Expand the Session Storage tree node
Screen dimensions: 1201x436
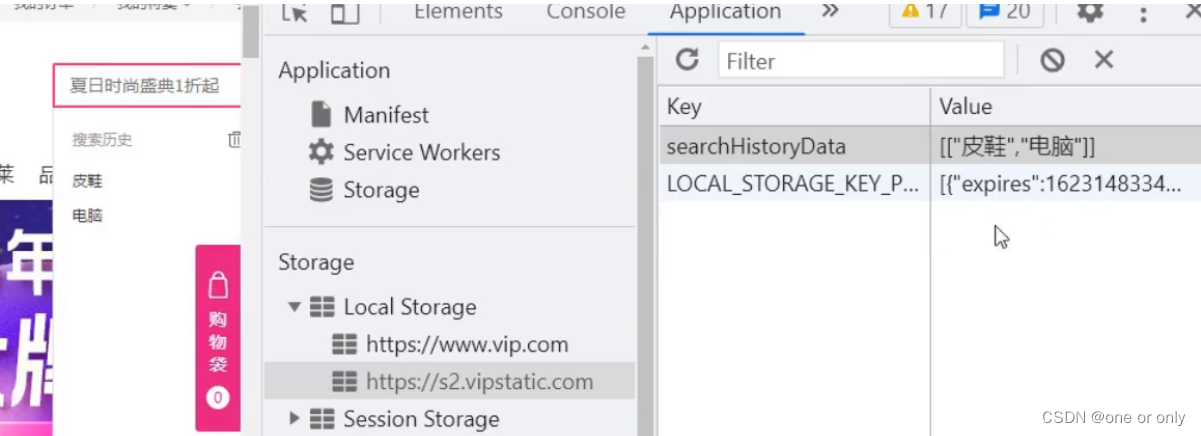tap(294, 418)
